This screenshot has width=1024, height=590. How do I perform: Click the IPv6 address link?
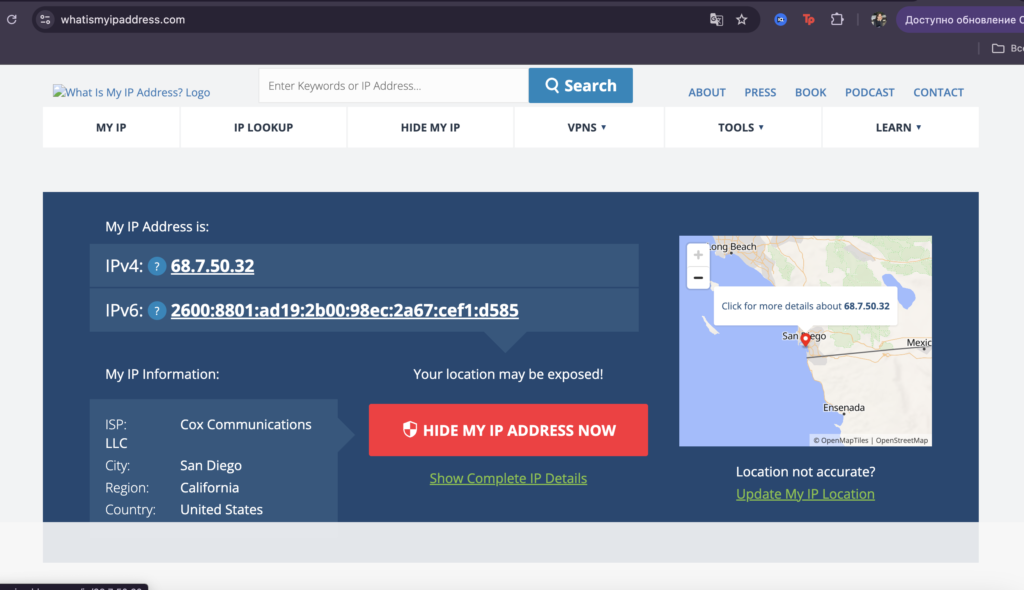[x=345, y=310]
